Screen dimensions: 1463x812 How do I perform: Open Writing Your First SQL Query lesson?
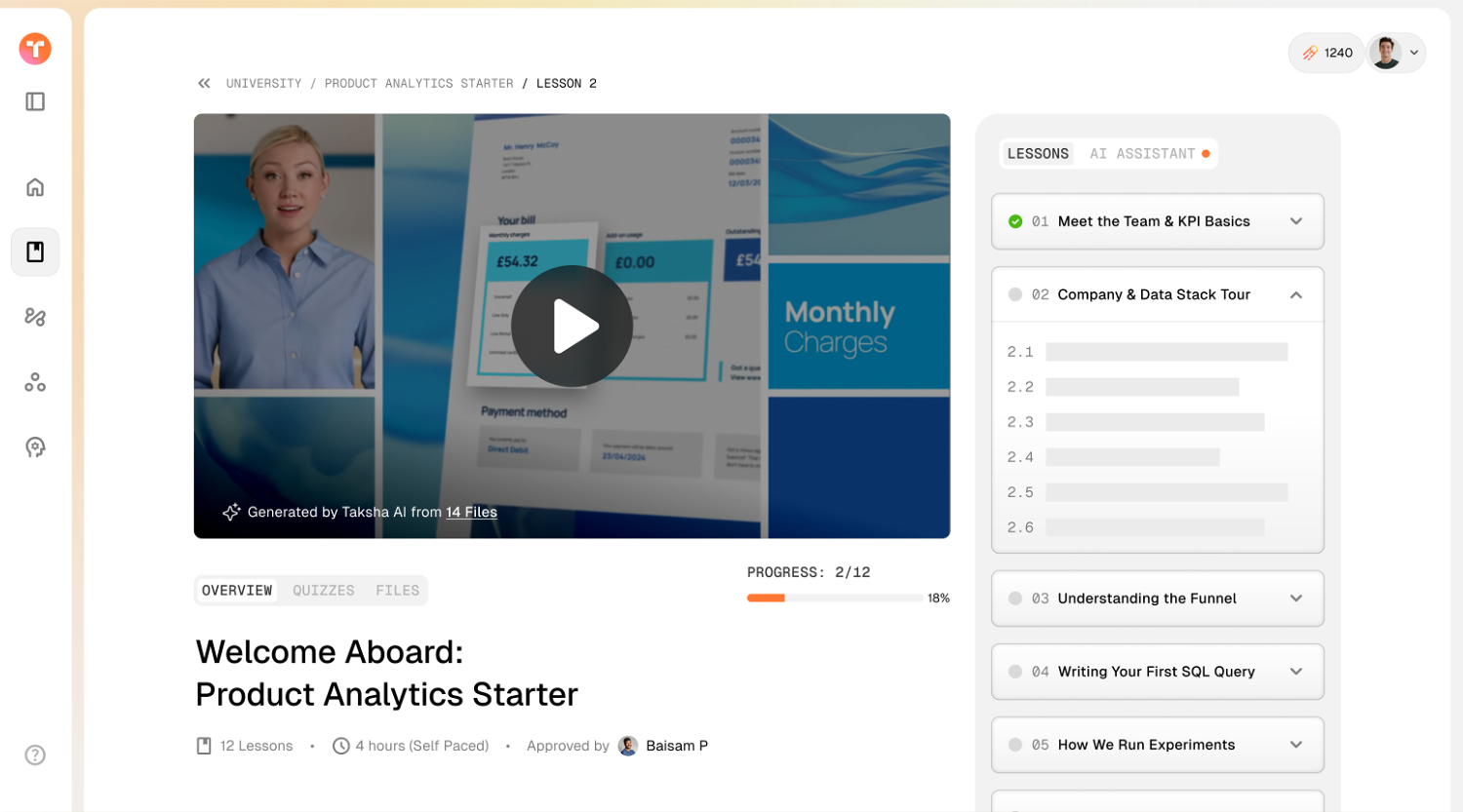(x=1157, y=672)
